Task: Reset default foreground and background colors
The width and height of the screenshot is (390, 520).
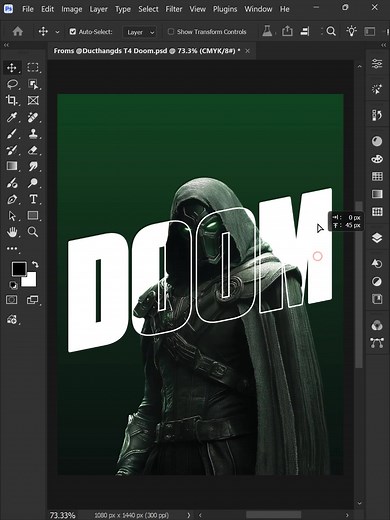Action: pos(13,285)
